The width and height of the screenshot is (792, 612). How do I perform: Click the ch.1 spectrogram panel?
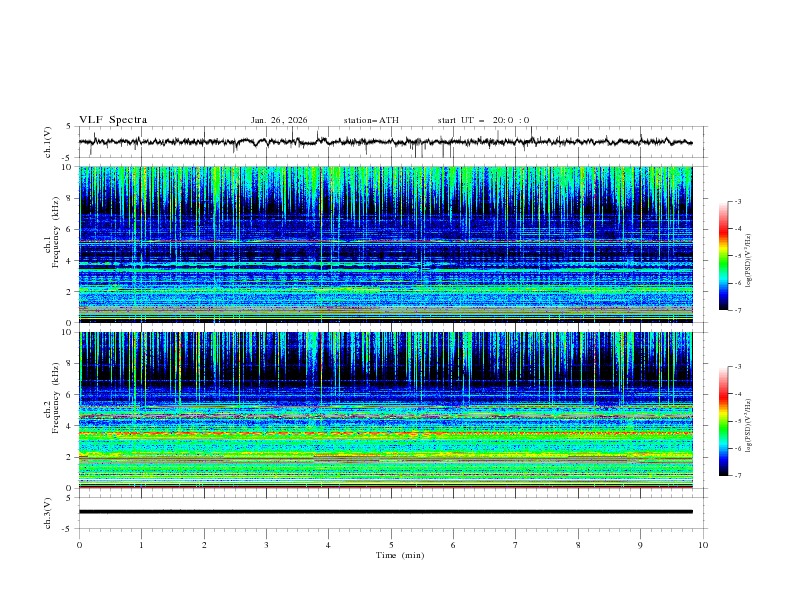point(385,244)
